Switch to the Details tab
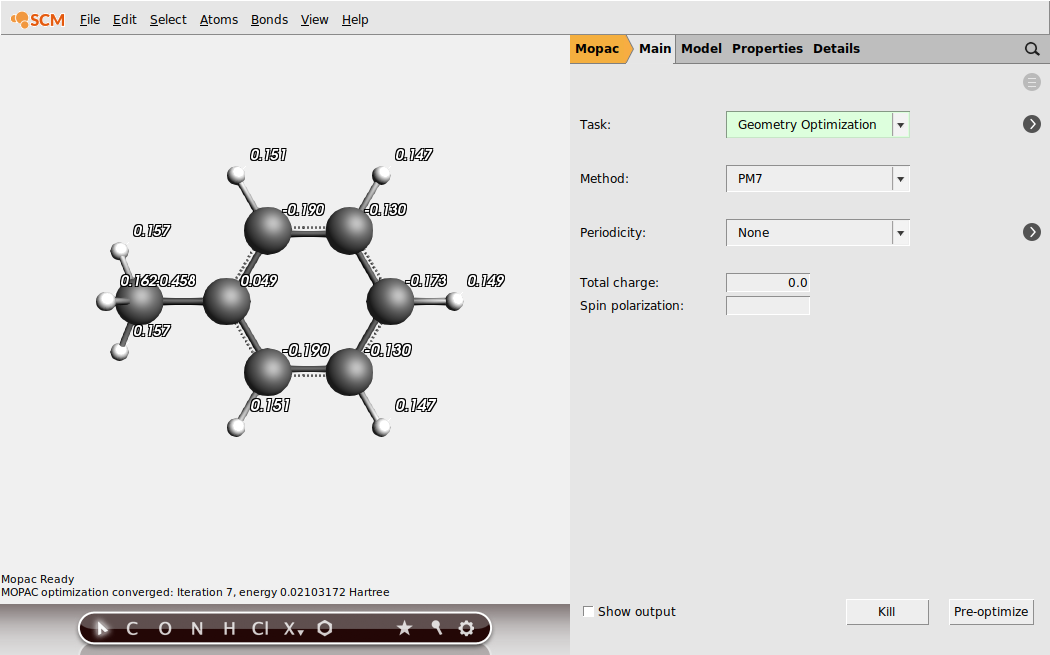Image resolution: width=1050 pixels, height=655 pixels. pos(836,49)
